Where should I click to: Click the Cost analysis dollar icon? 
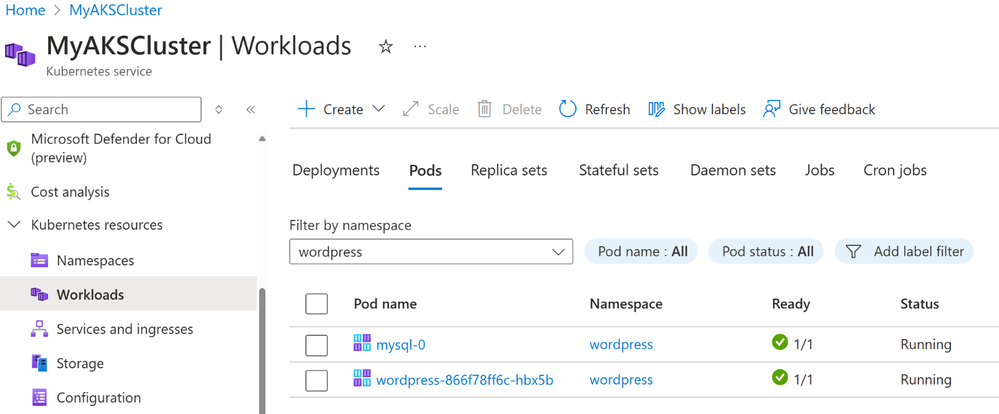13,192
